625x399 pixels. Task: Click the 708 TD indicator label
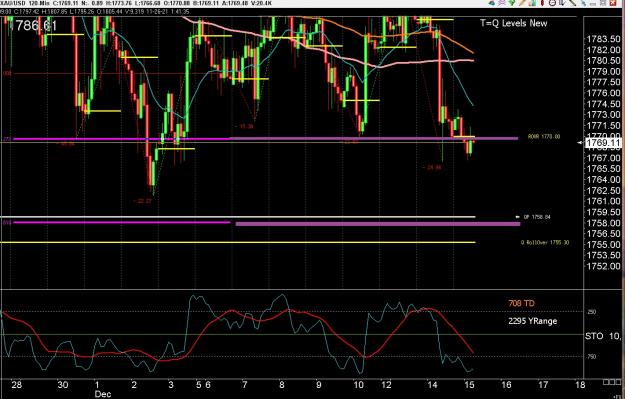tap(521, 303)
